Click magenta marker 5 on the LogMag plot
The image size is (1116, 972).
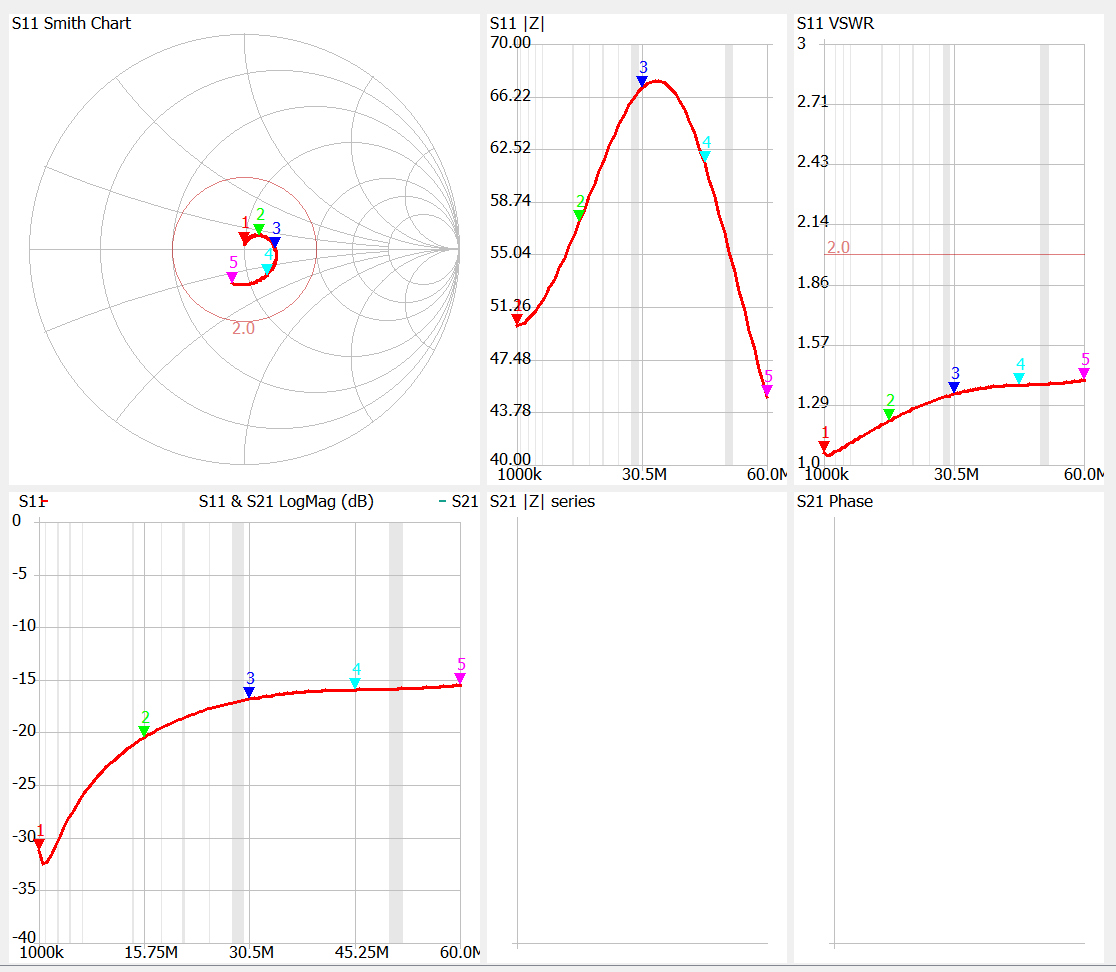[460, 678]
